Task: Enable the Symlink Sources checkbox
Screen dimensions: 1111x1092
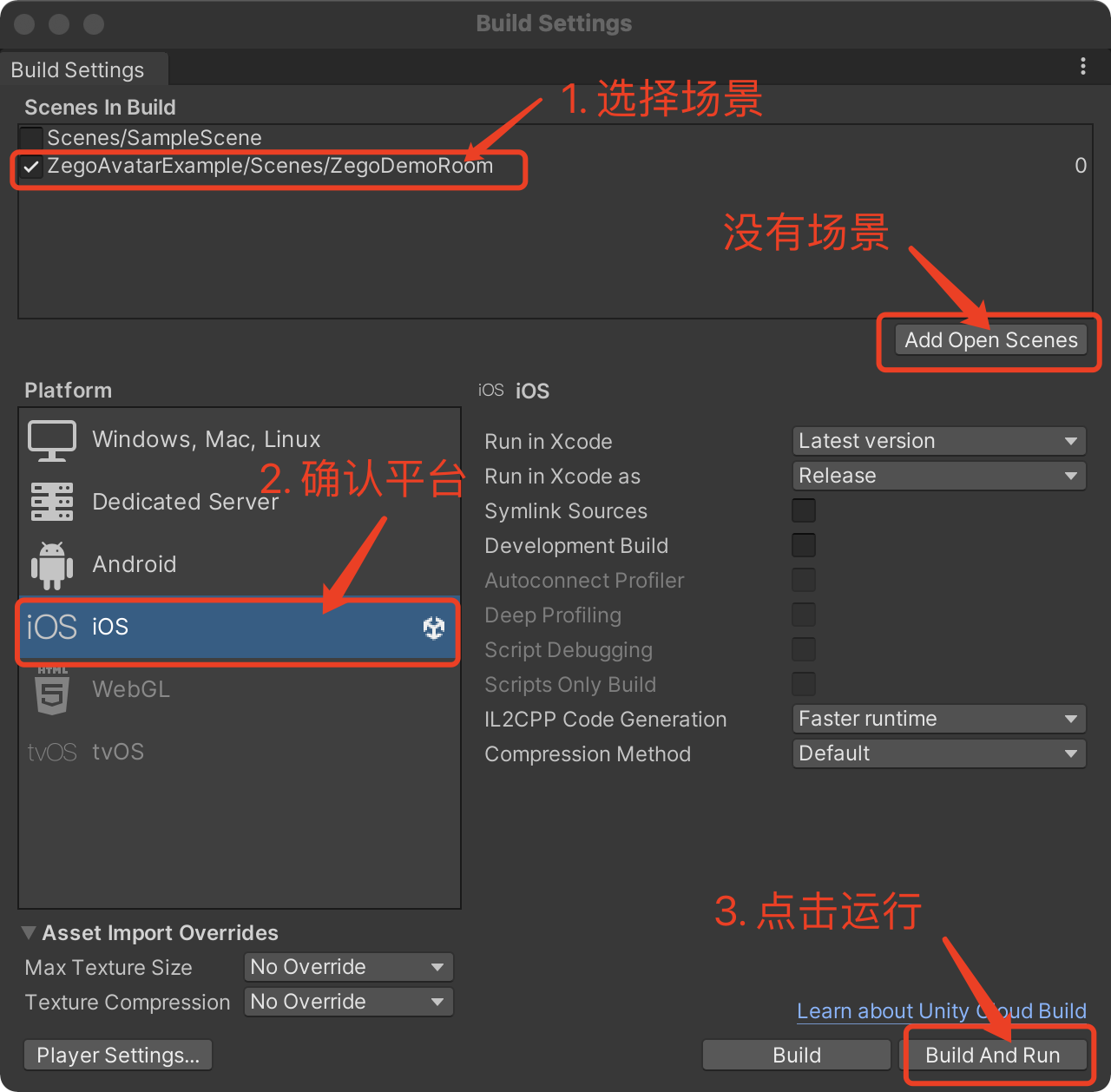Action: pos(804,511)
